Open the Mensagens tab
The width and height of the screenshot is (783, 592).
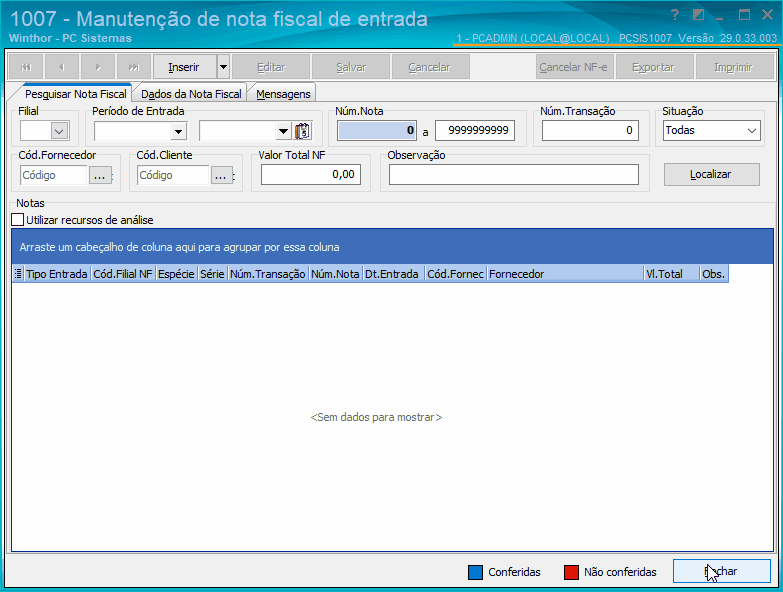pyautogui.click(x=283, y=94)
